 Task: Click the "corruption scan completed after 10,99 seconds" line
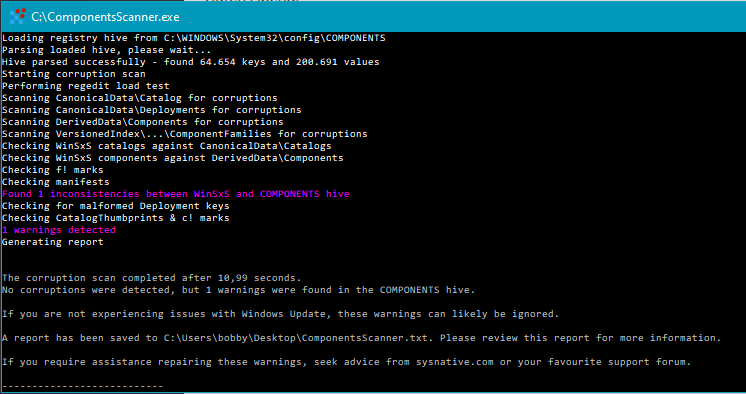[152, 278]
